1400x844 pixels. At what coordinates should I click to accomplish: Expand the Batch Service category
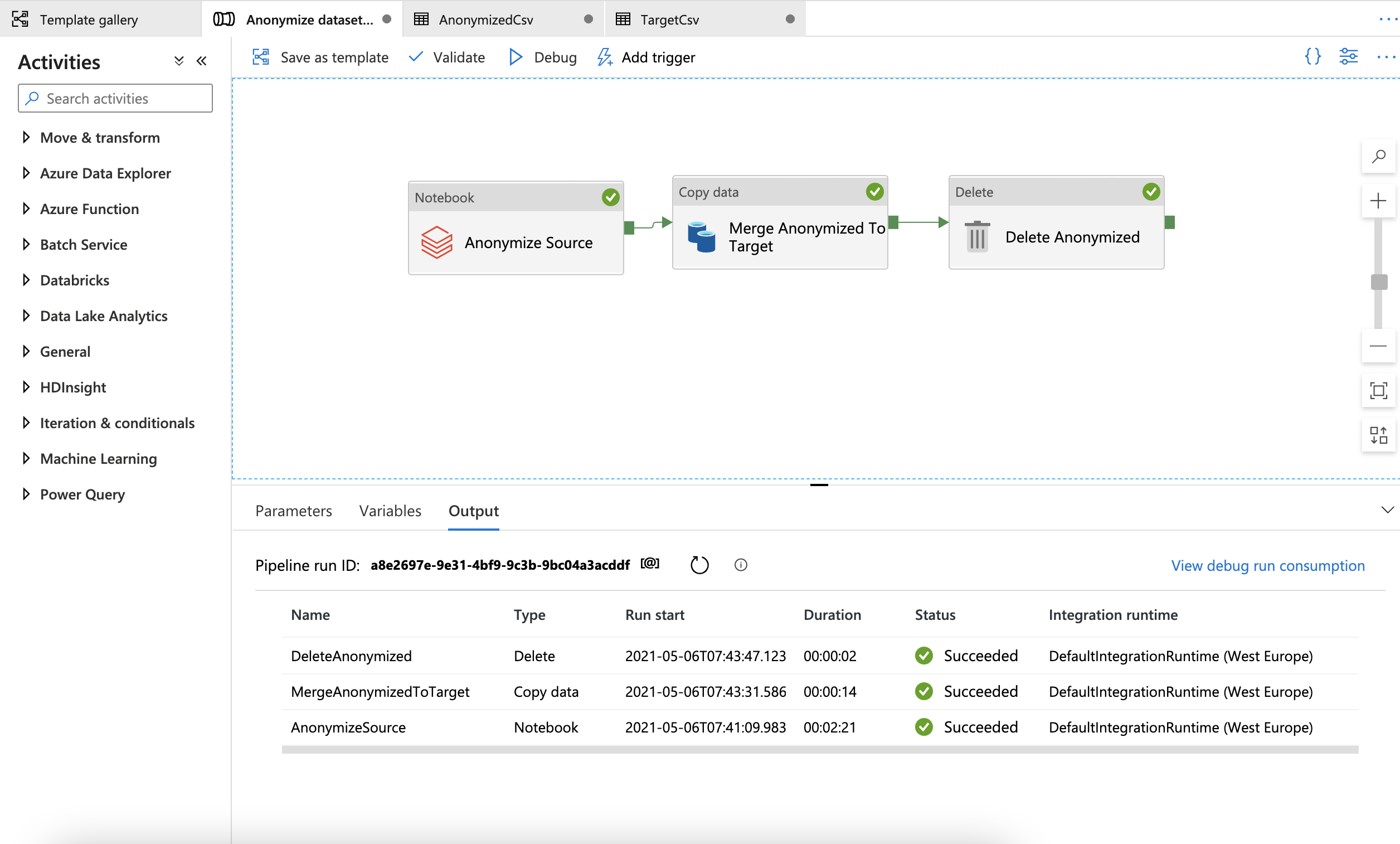(x=26, y=244)
